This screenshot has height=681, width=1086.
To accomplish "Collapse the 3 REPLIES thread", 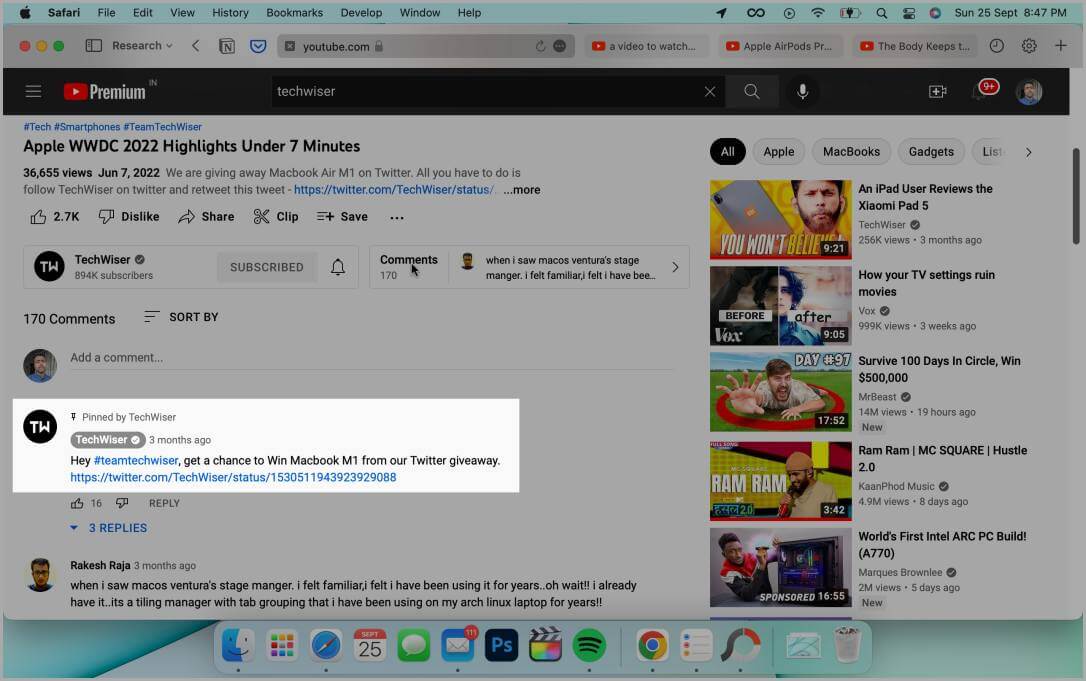I will pos(109,528).
